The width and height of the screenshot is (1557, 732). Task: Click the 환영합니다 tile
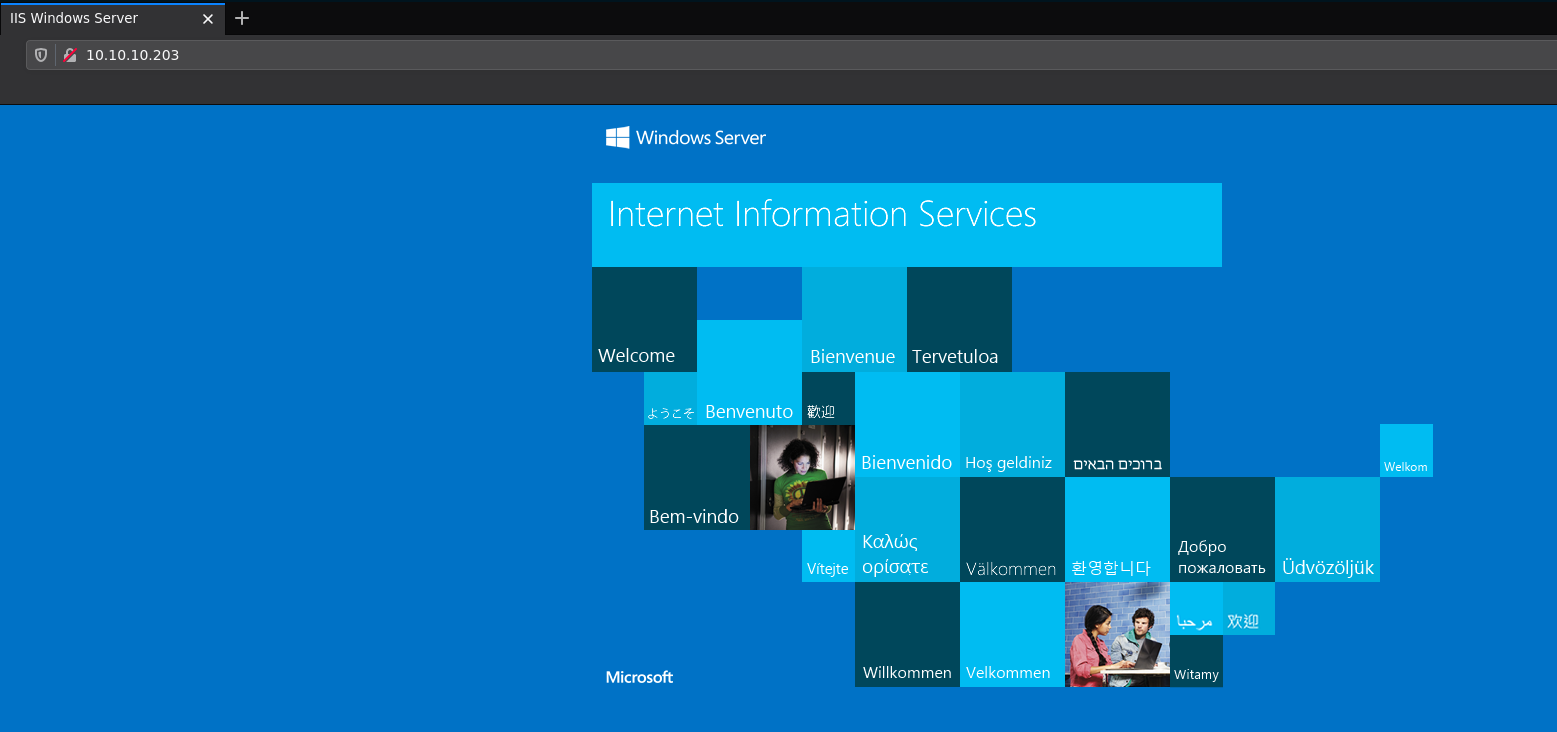[x=1117, y=529]
